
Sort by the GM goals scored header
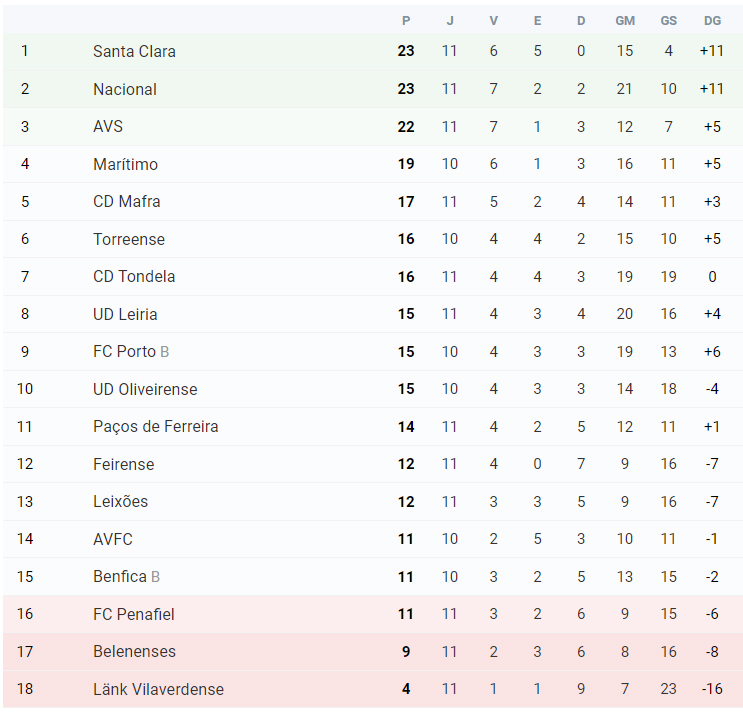(625, 21)
